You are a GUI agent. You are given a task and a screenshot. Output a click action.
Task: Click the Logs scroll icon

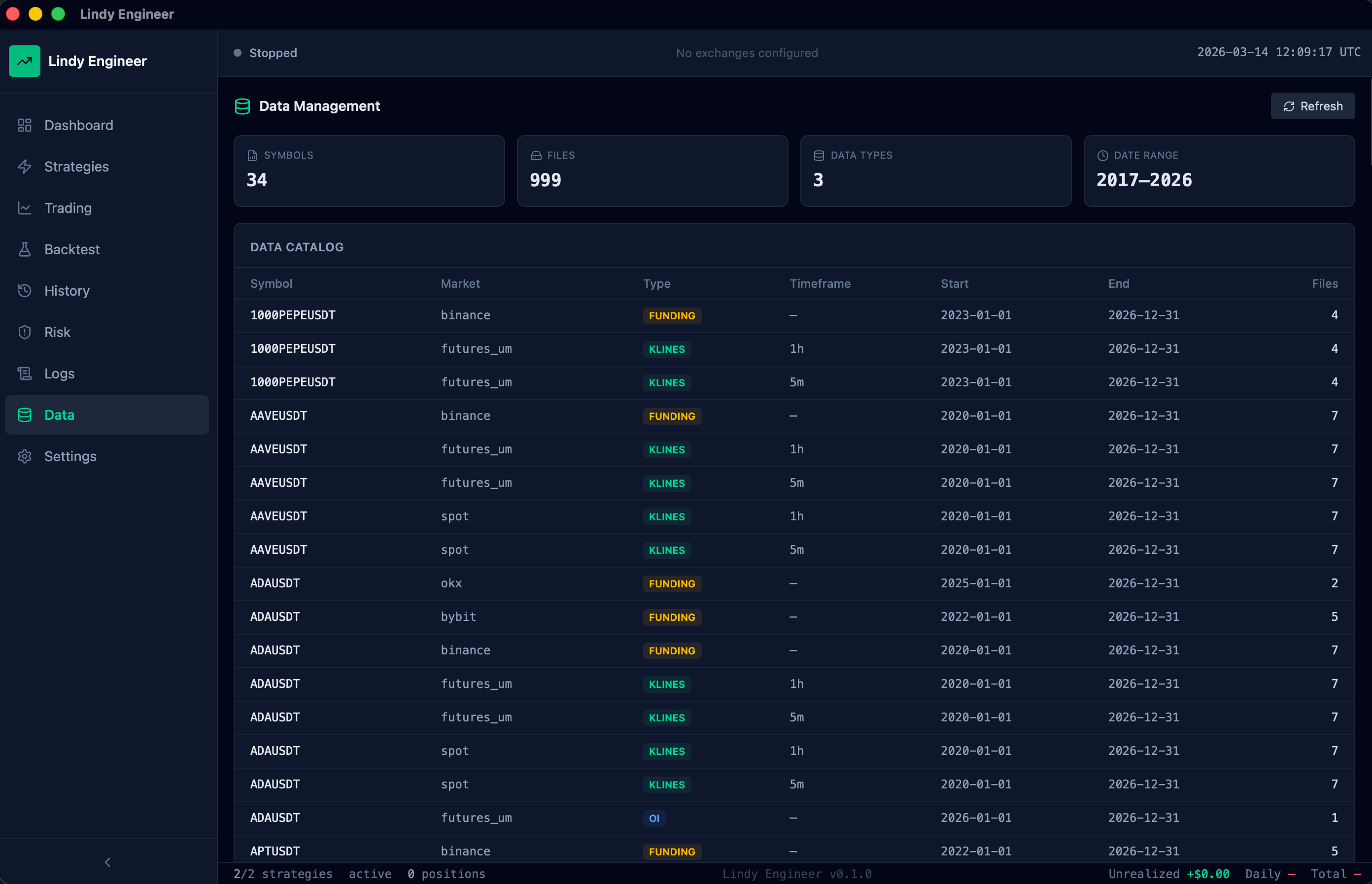pyautogui.click(x=24, y=374)
